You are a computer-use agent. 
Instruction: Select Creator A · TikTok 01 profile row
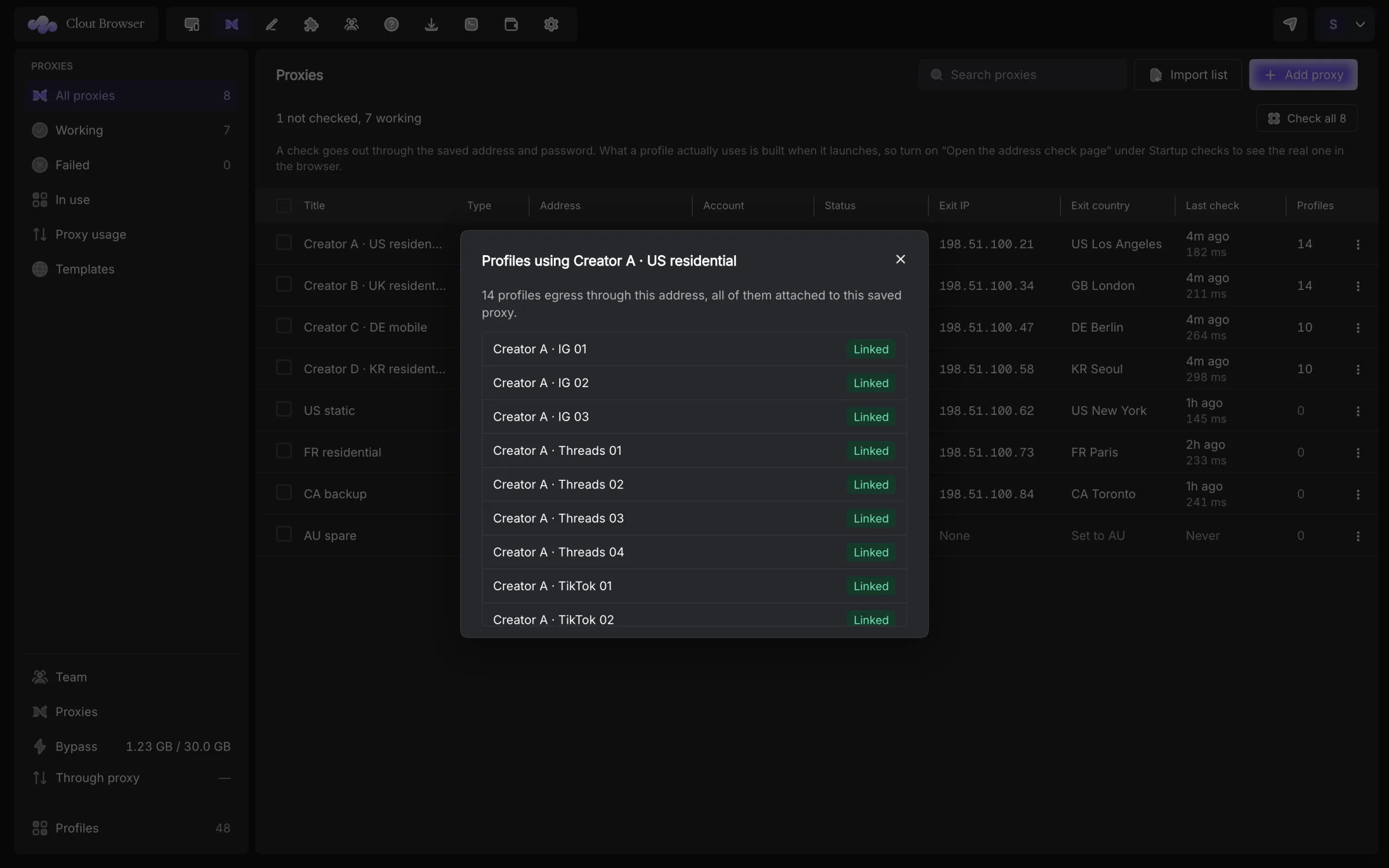[x=694, y=586]
